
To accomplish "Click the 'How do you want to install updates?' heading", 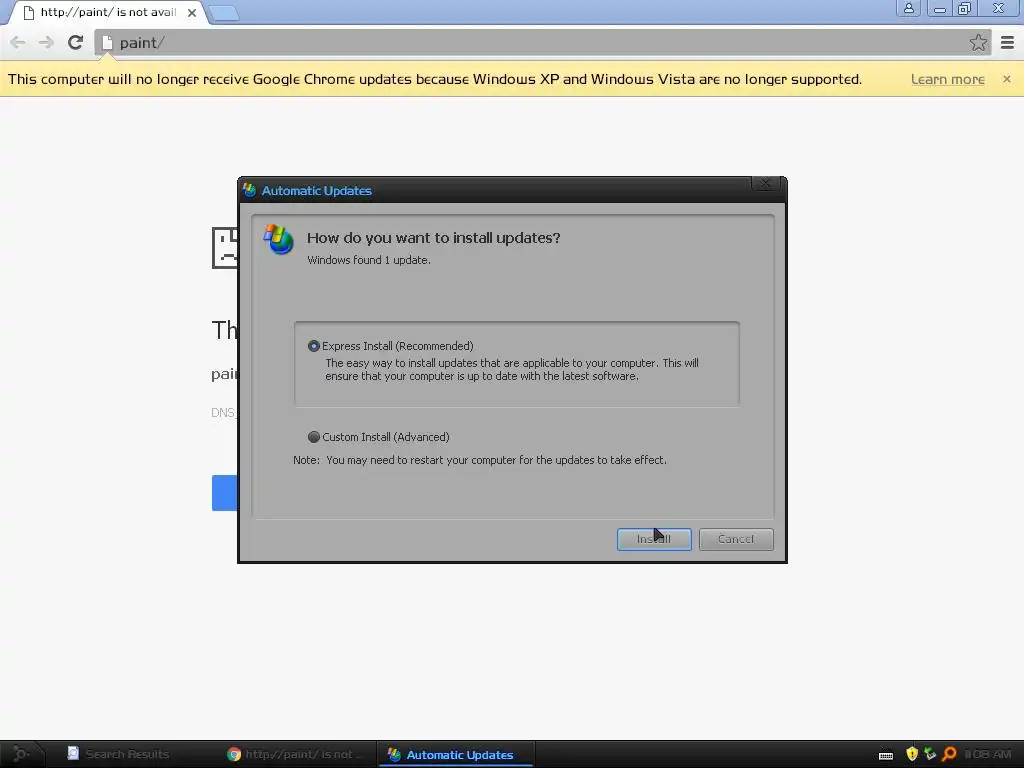I will [434, 238].
